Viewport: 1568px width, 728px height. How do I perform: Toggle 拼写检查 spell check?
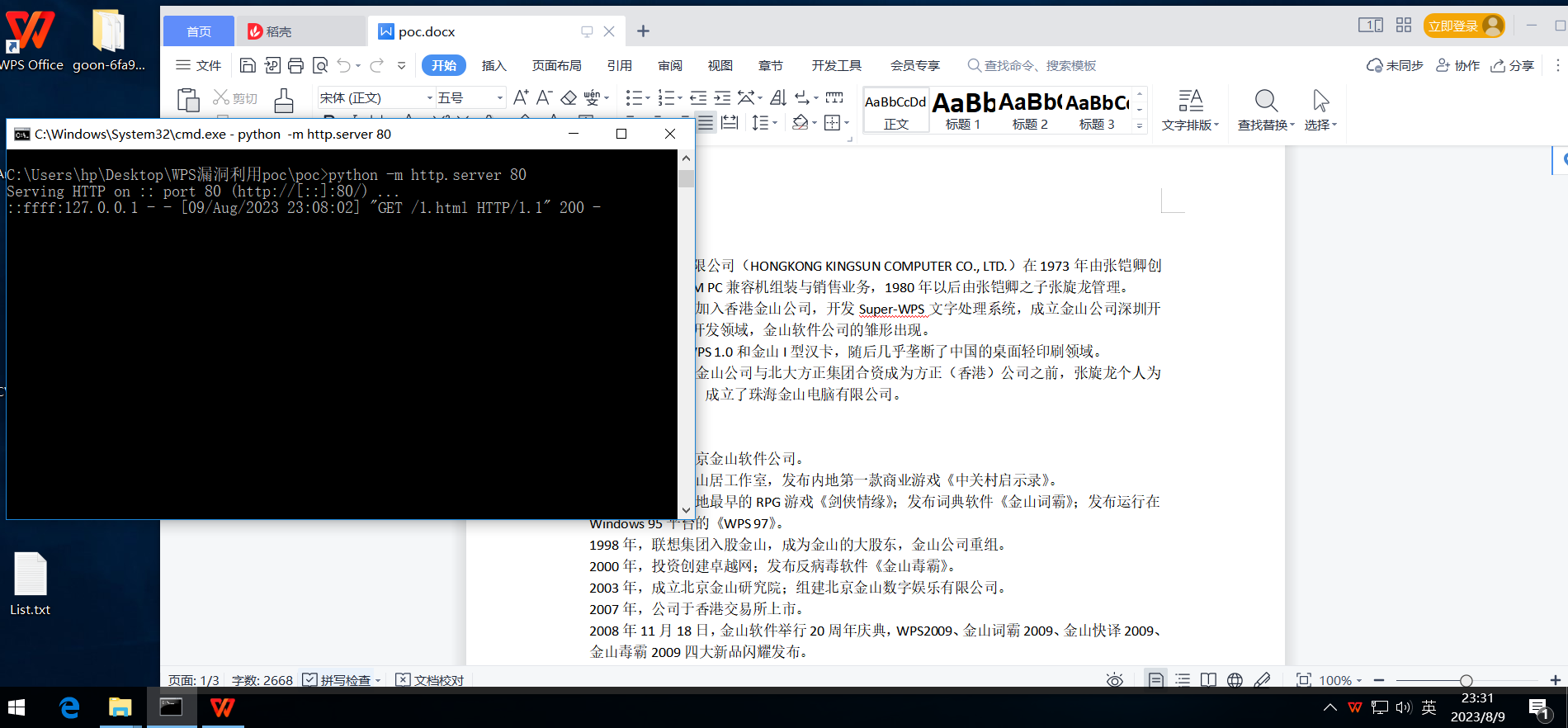click(x=342, y=680)
